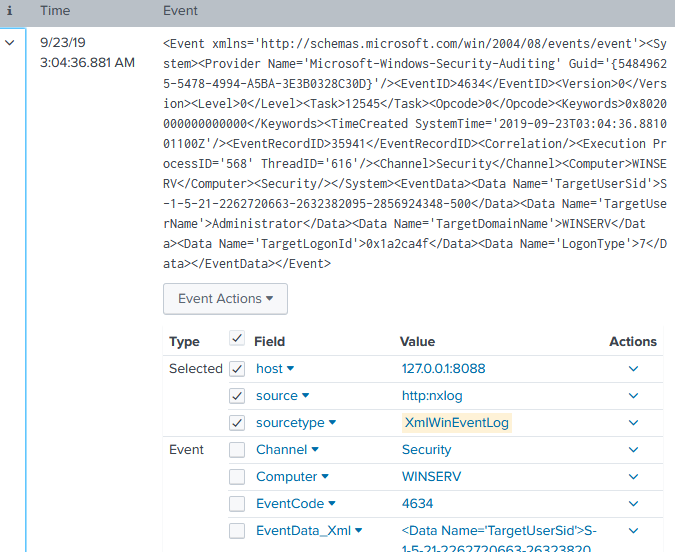Viewport: 675px width, 552px height.
Task: Click the event timestamp 9/23/19
Action: click(x=63, y=43)
